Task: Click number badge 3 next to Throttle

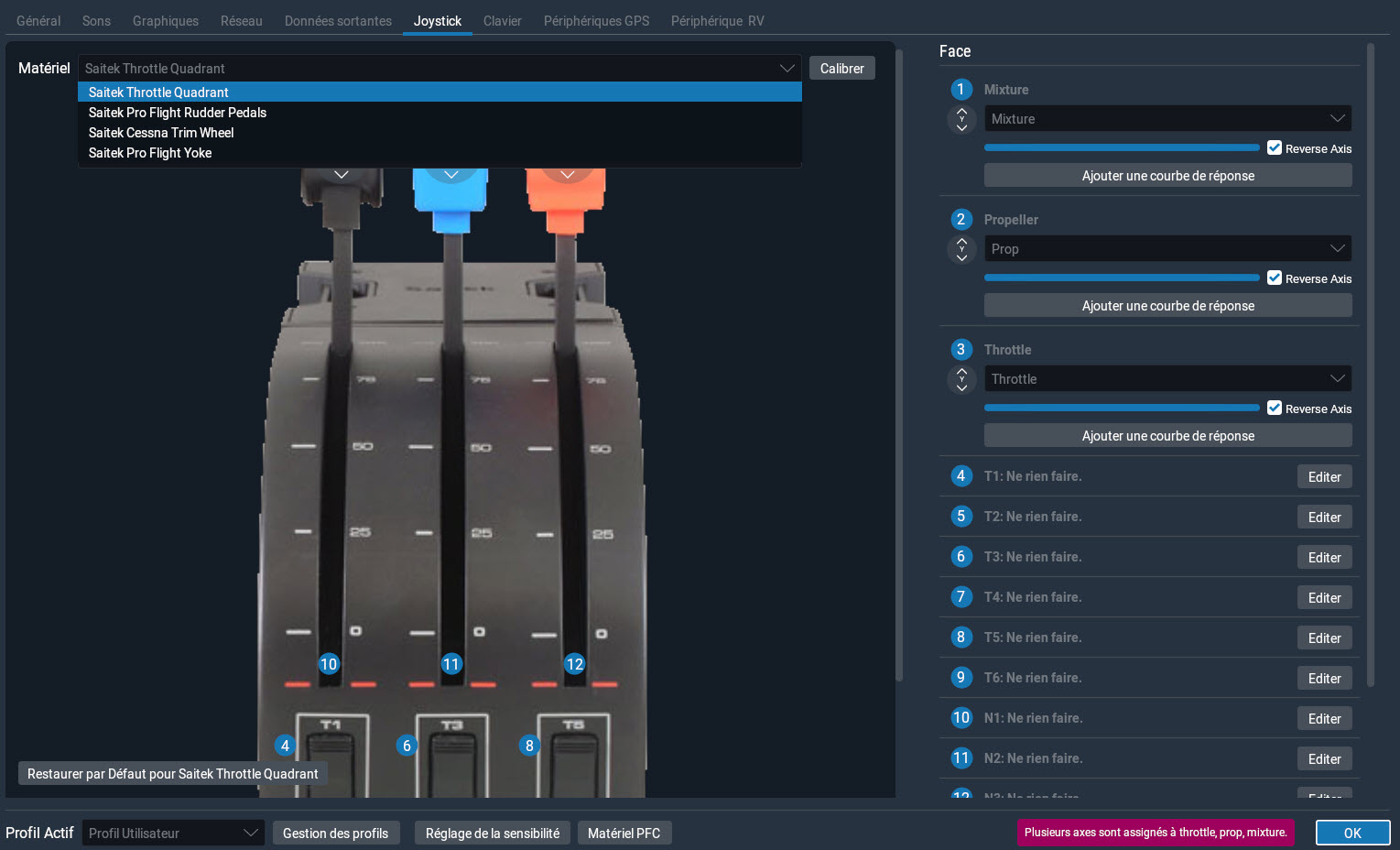Action: [960, 350]
